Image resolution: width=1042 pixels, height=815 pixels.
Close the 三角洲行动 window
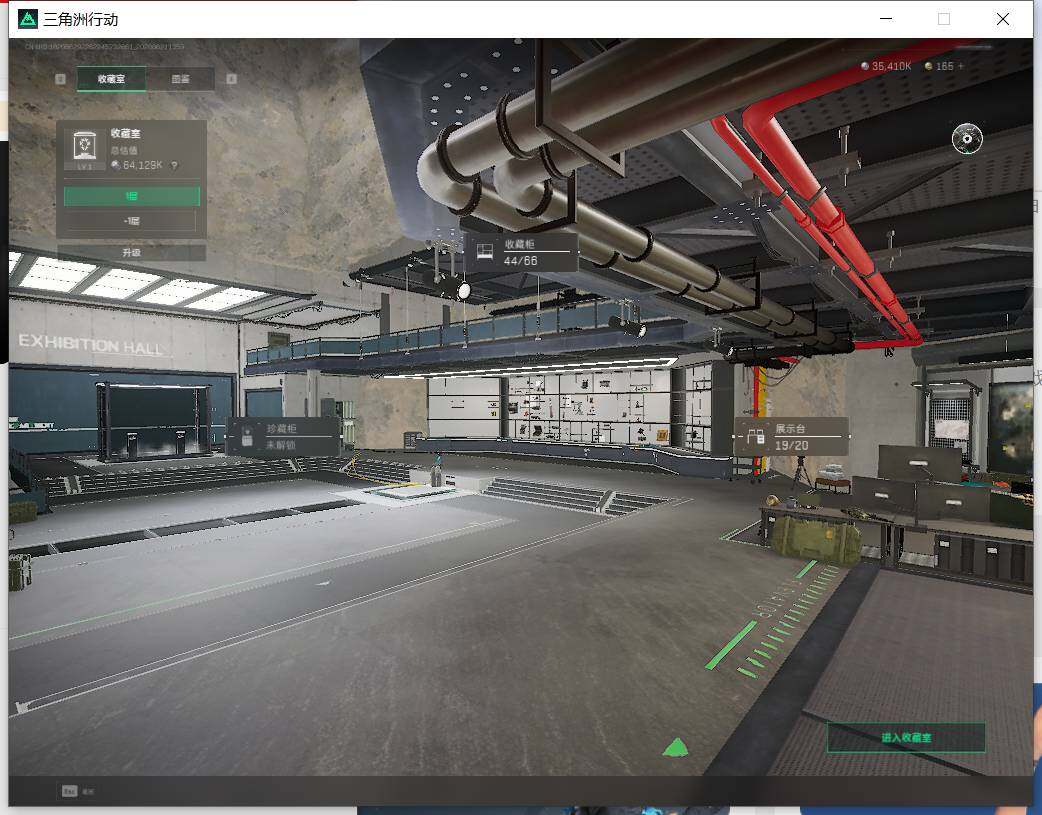click(1003, 19)
